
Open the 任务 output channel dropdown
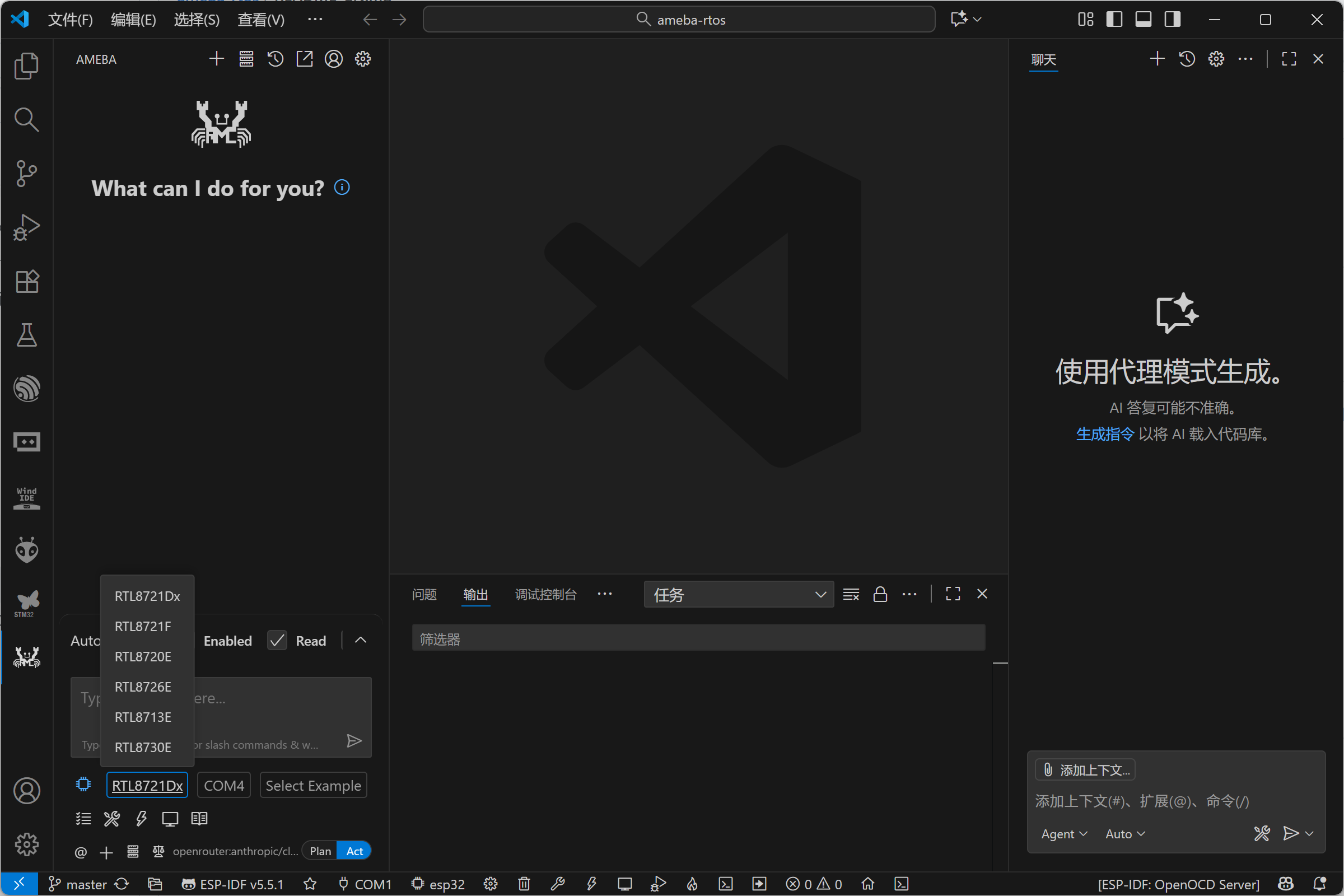[x=738, y=595]
